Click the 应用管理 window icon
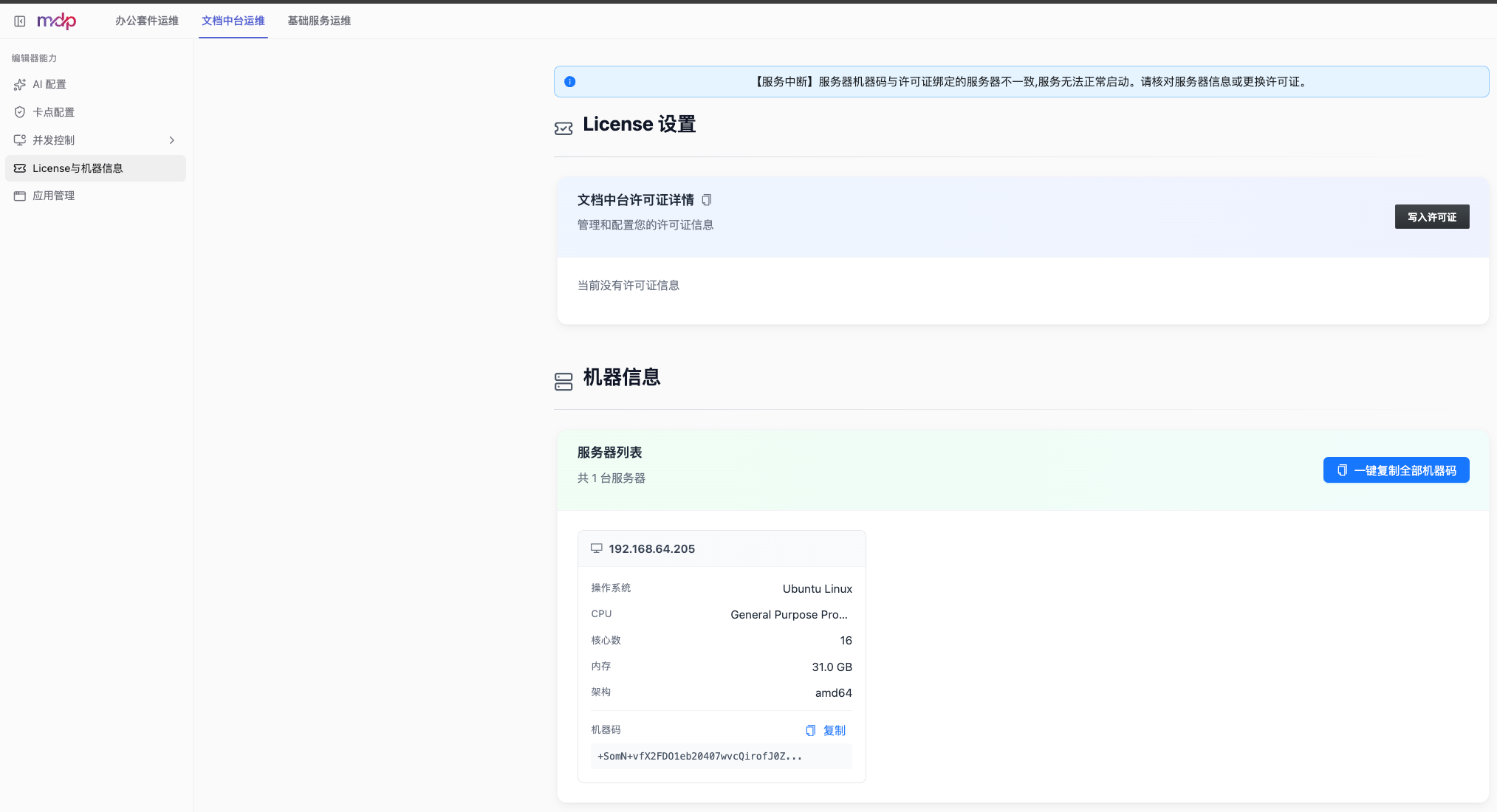1497x812 pixels. (x=20, y=196)
